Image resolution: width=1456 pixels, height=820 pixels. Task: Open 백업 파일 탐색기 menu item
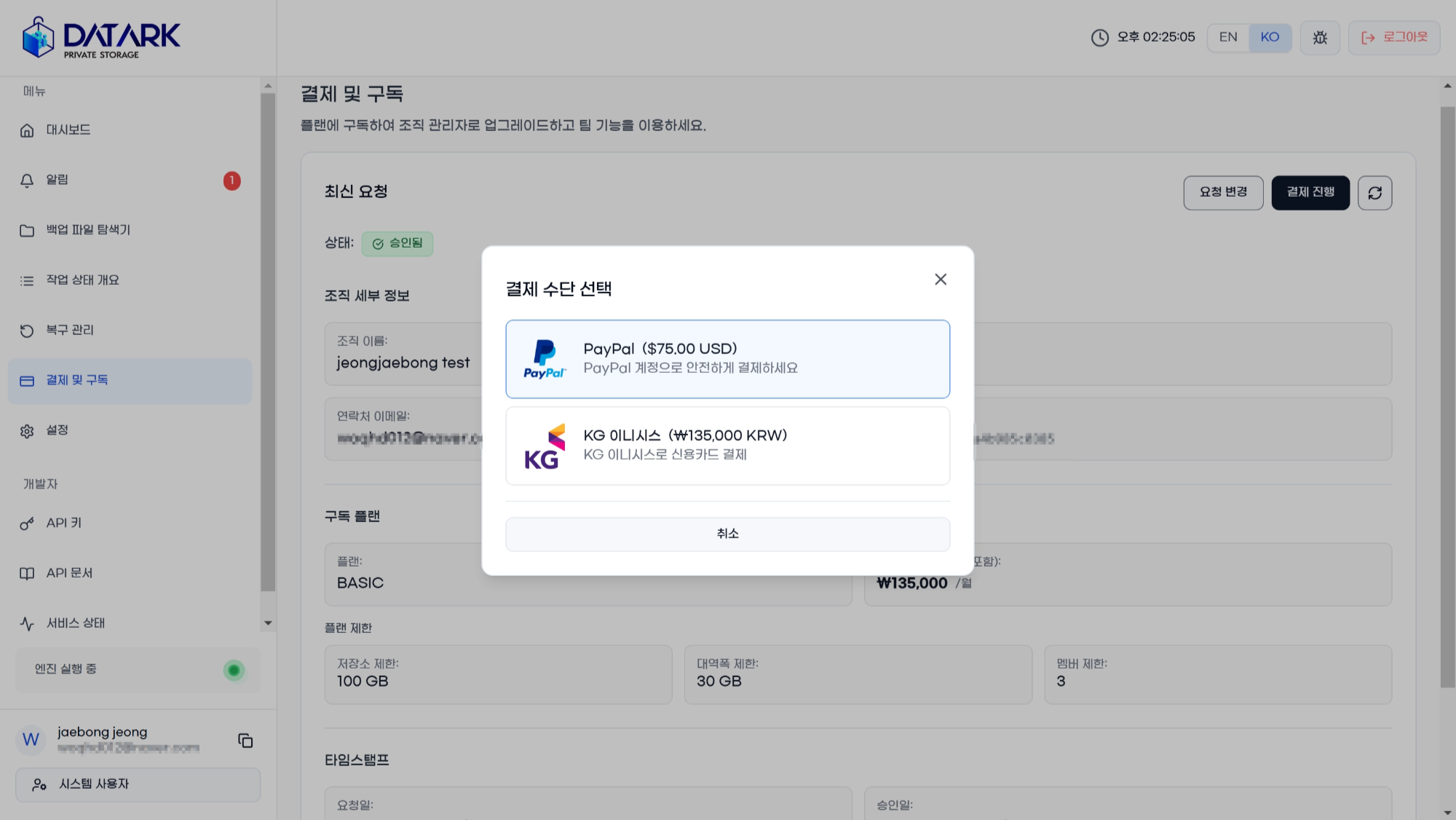(x=130, y=230)
